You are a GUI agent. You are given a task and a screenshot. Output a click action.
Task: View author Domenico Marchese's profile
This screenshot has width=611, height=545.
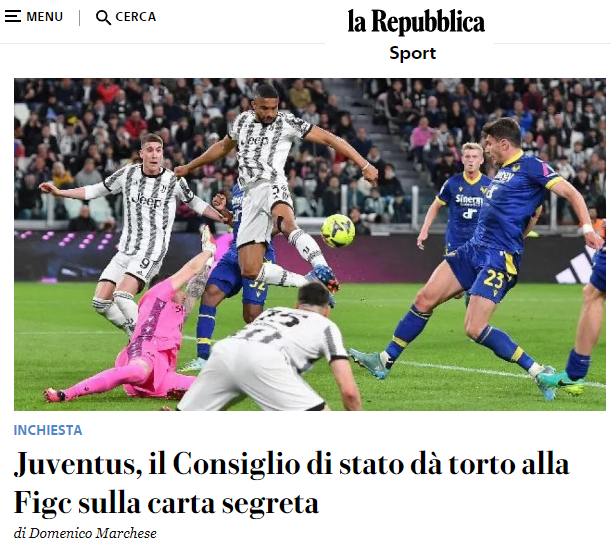pyautogui.click(x=93, y=533)
